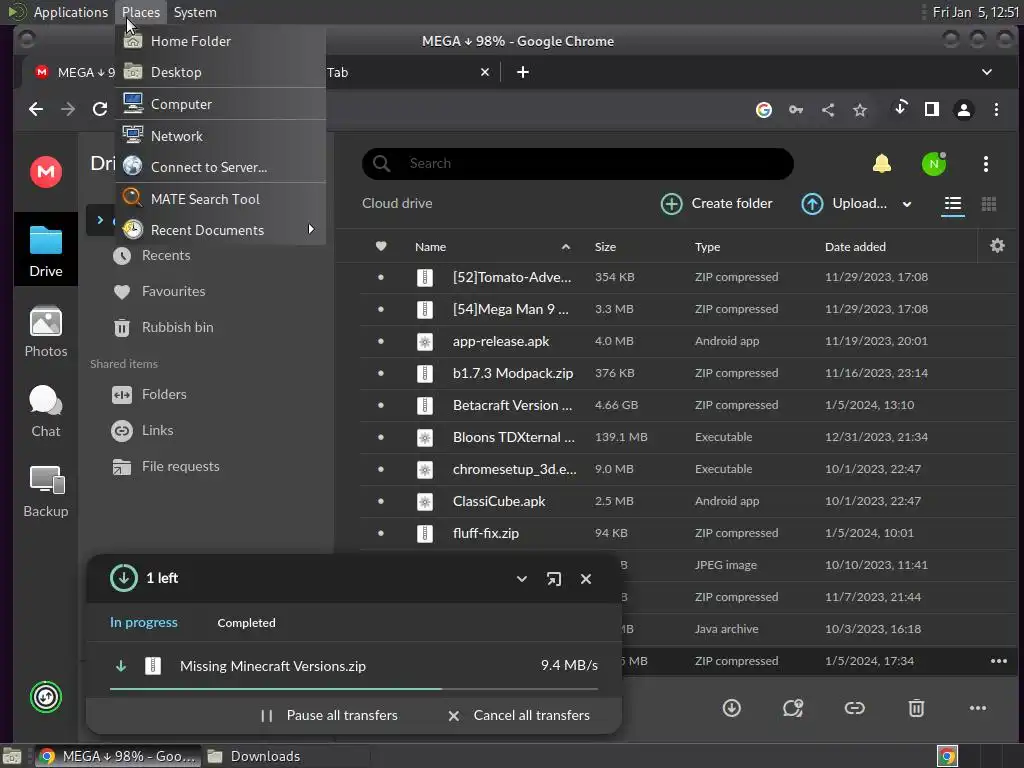Pop out the transfers widget
The image size is (1024, 768).
click(x=554, y=579)
